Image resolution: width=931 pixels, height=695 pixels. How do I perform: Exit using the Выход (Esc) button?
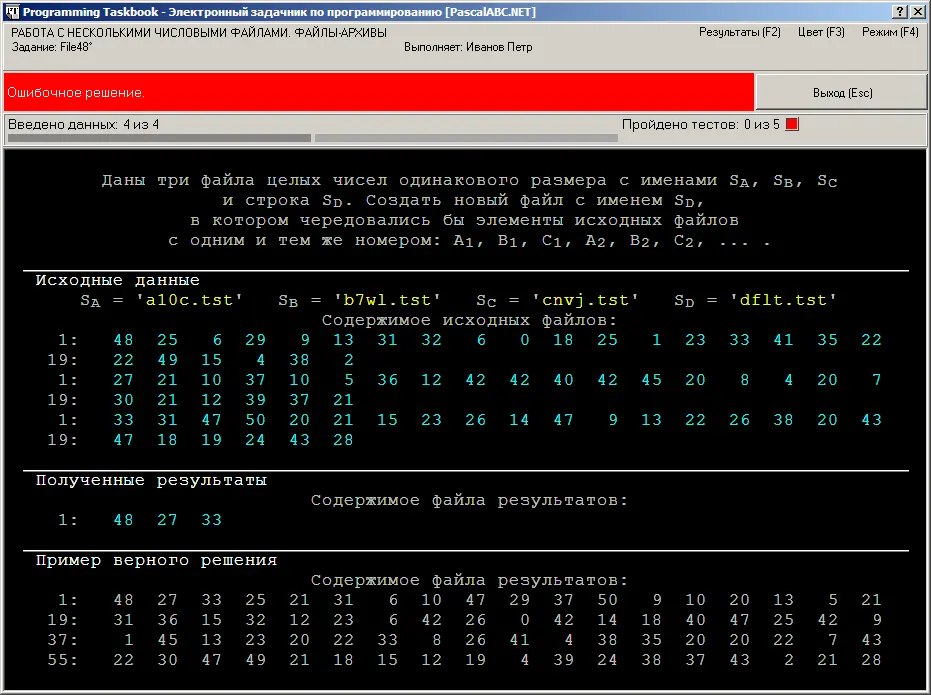842,92
